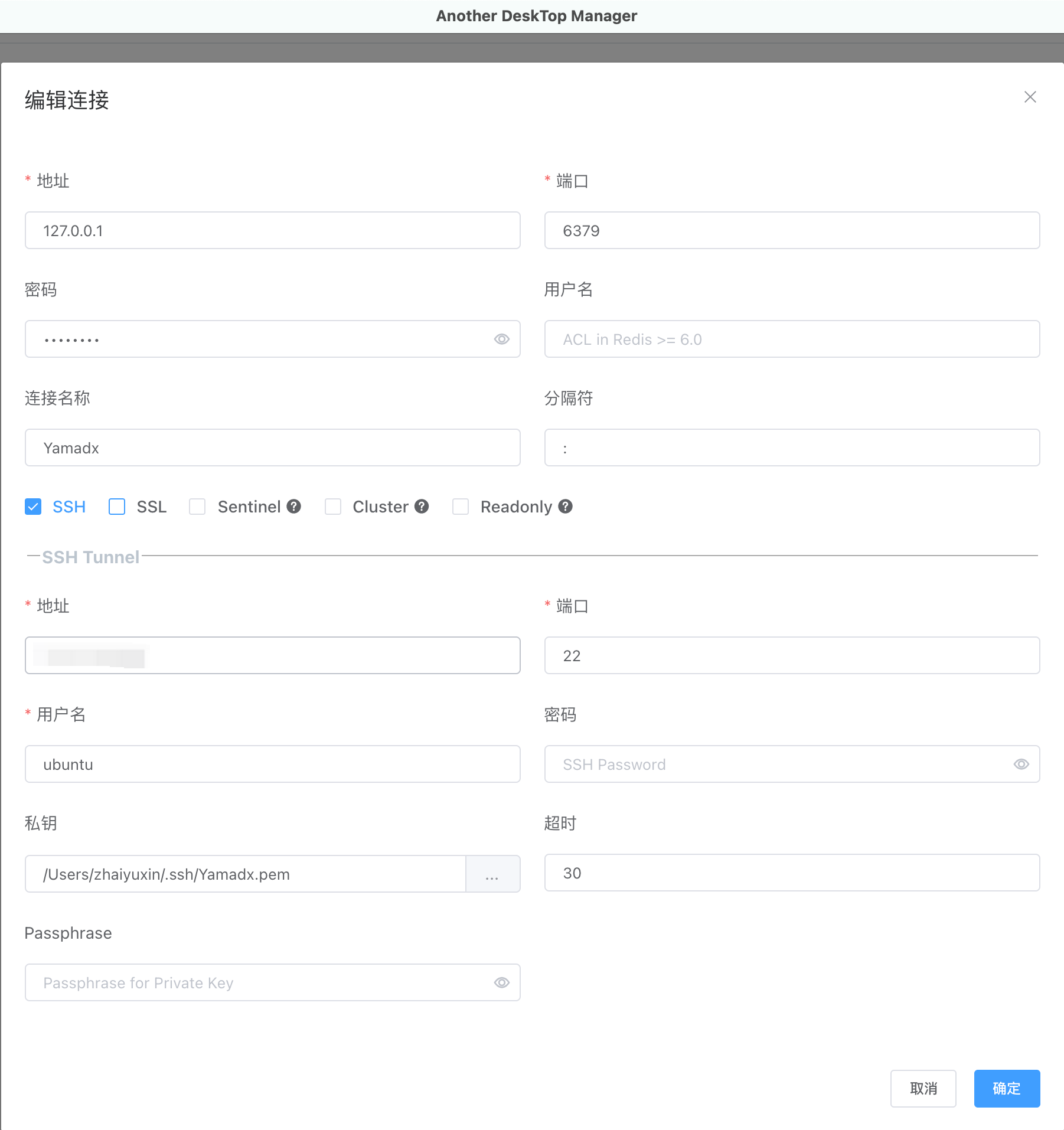The image size is (1064, 1130).
Task: Show the Redis password with eye icon
Action: pos(502,339)
